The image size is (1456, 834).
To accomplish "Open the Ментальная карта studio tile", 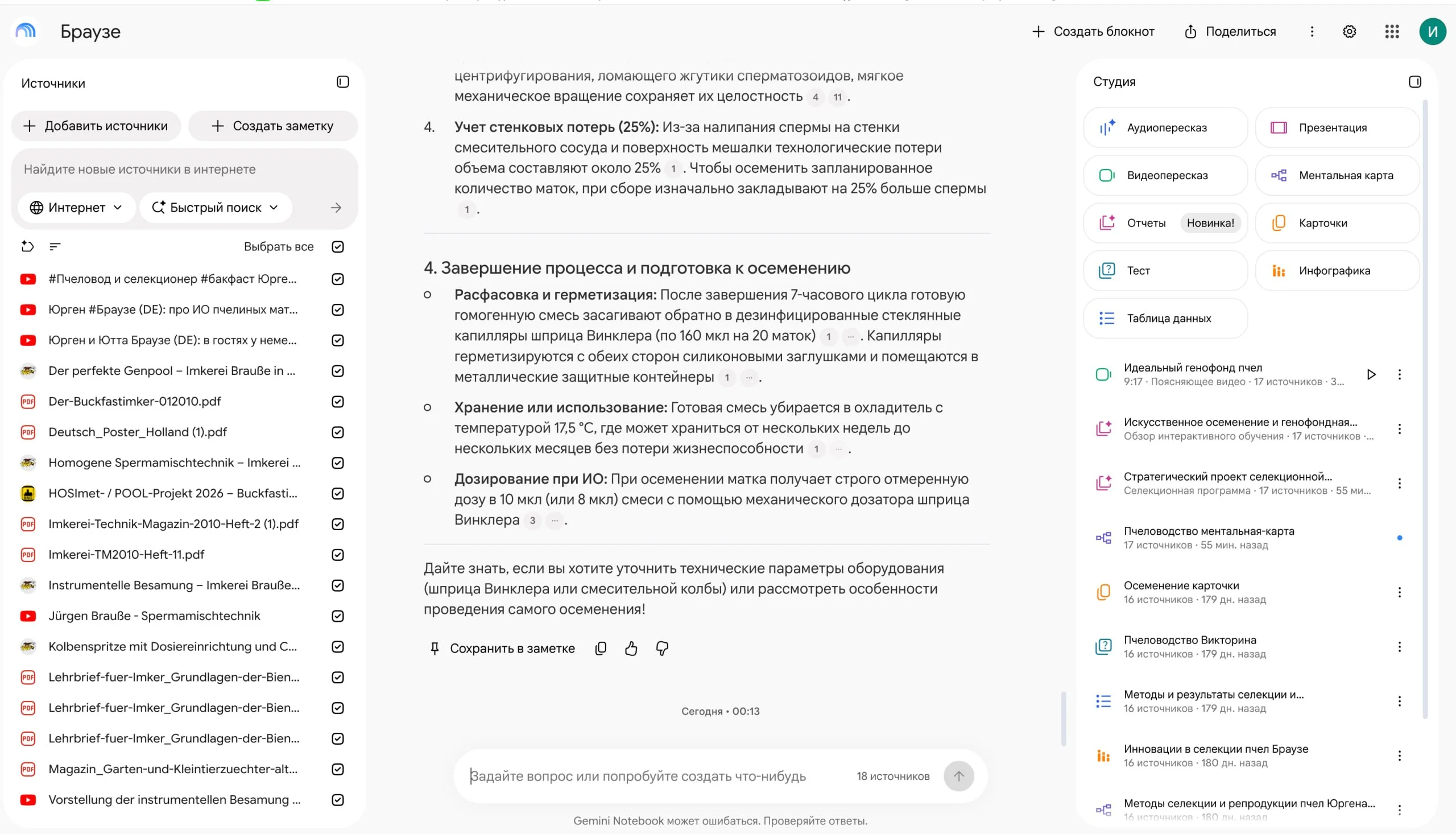I will pyautogui.click(x=1337, y=175).
